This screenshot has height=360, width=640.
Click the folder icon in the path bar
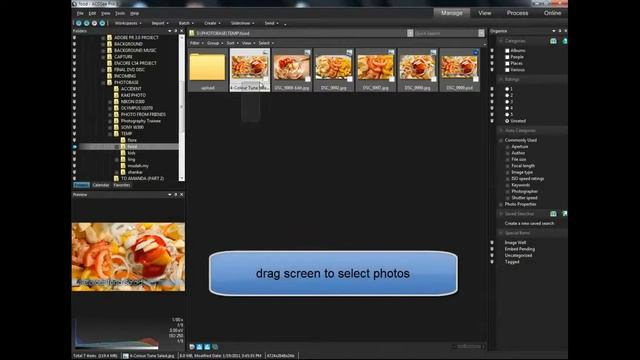tap(192, 33)
